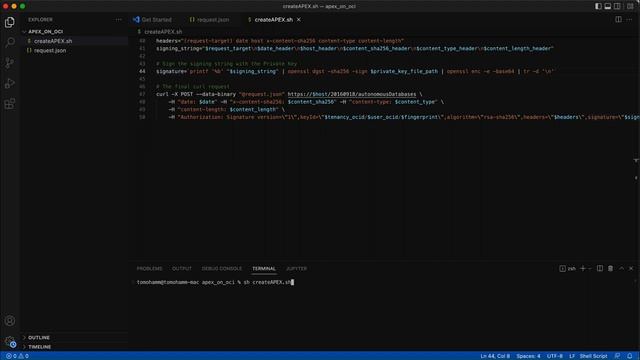
Task: Open Customize Layout button in title bar
Action: (x=630, y=6)
